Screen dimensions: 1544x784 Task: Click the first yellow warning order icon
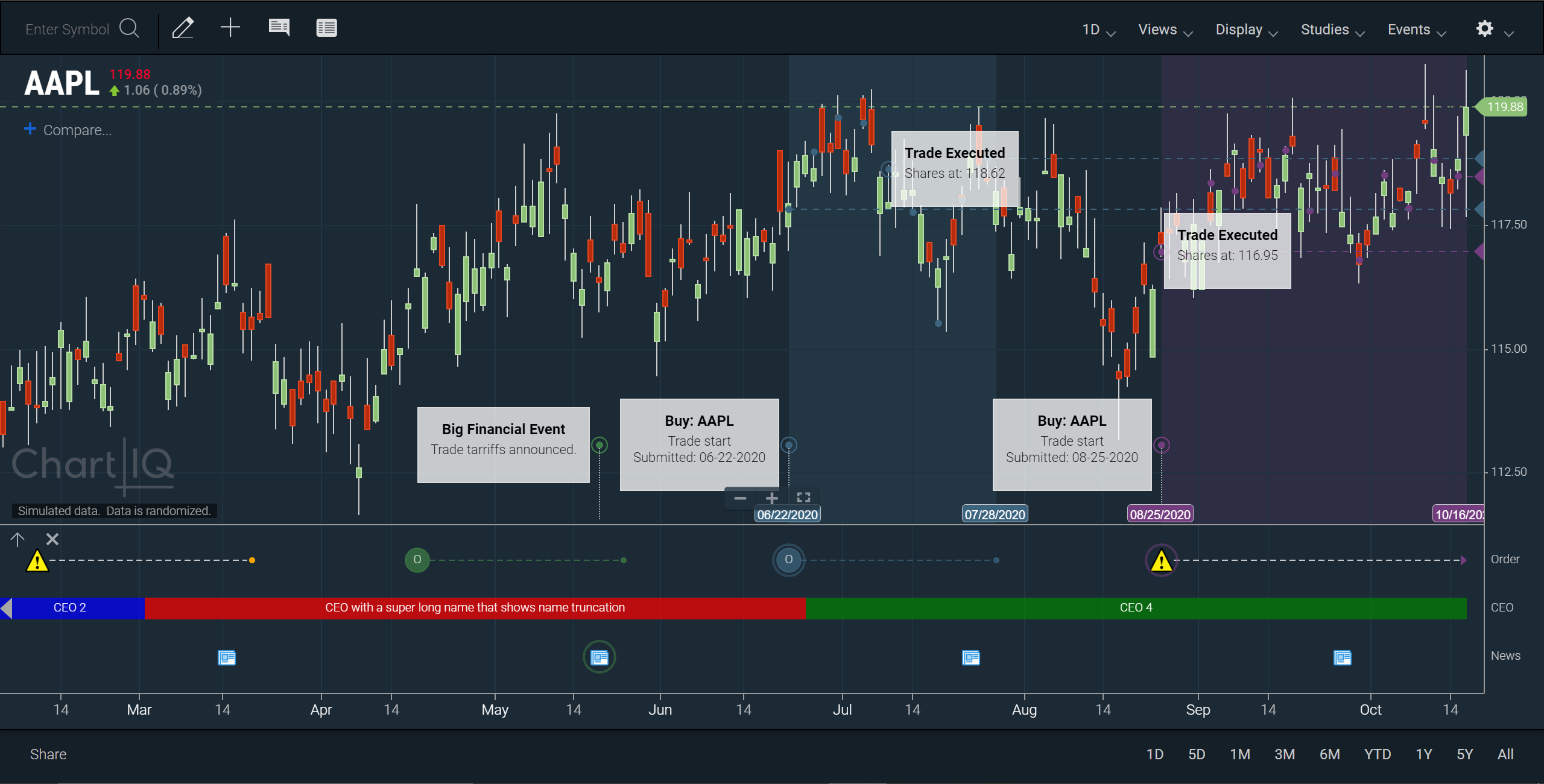pyautogui.click(x=37, y=561)
